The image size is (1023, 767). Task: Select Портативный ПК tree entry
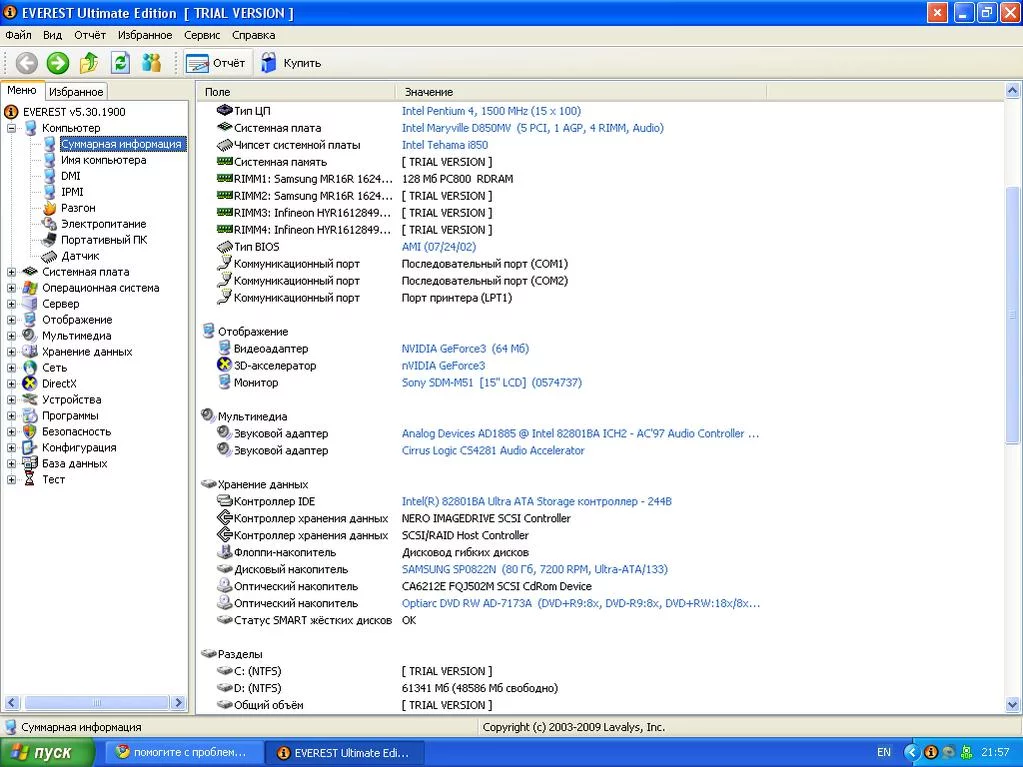coord(104,240)
